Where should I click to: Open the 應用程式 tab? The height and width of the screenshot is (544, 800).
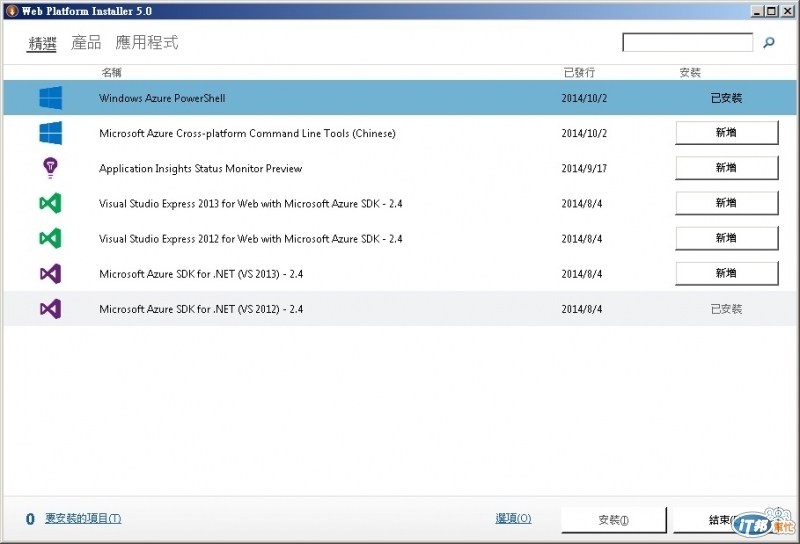(x=147, y=42)
